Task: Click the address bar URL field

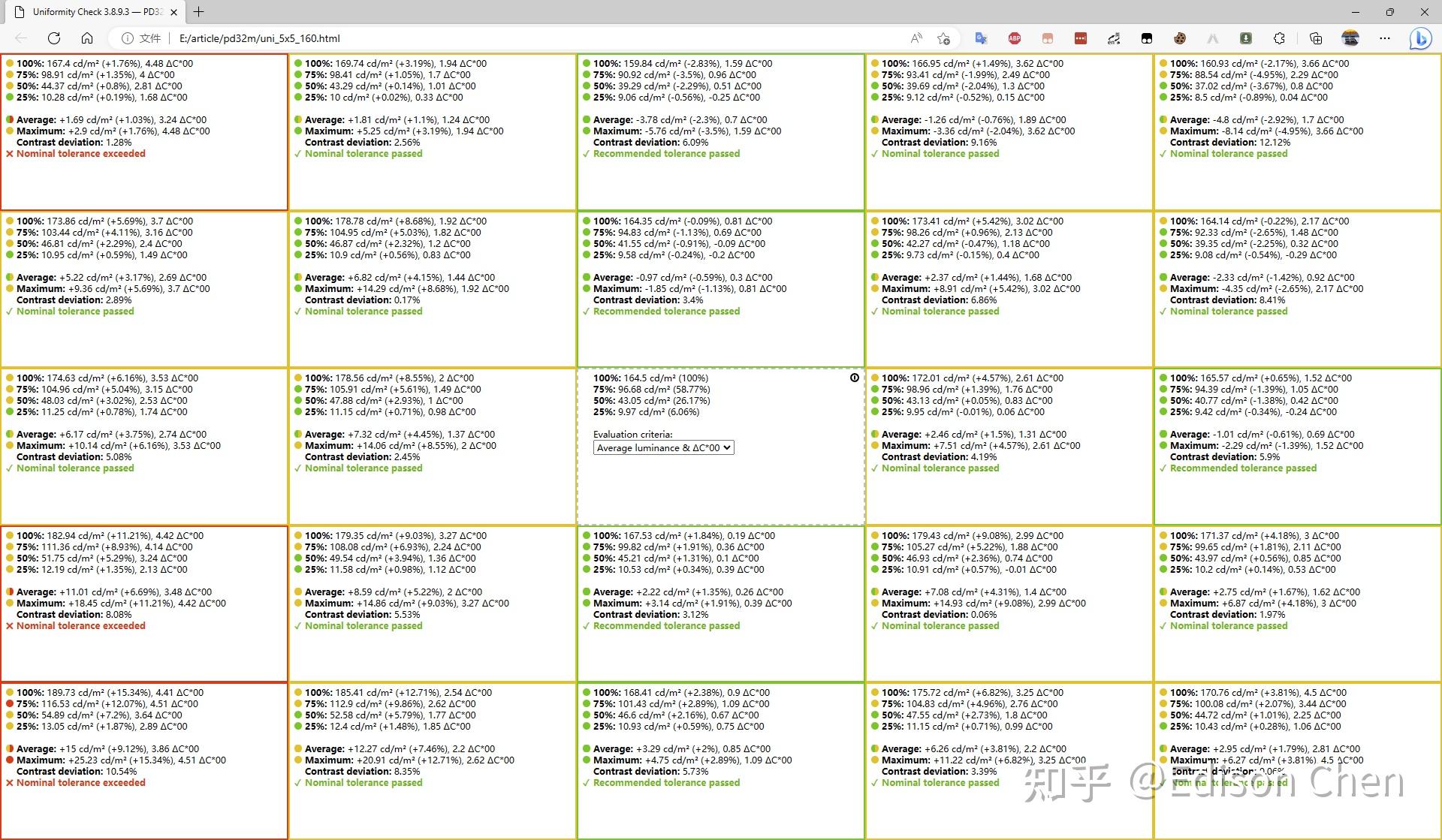Action: 526,38
